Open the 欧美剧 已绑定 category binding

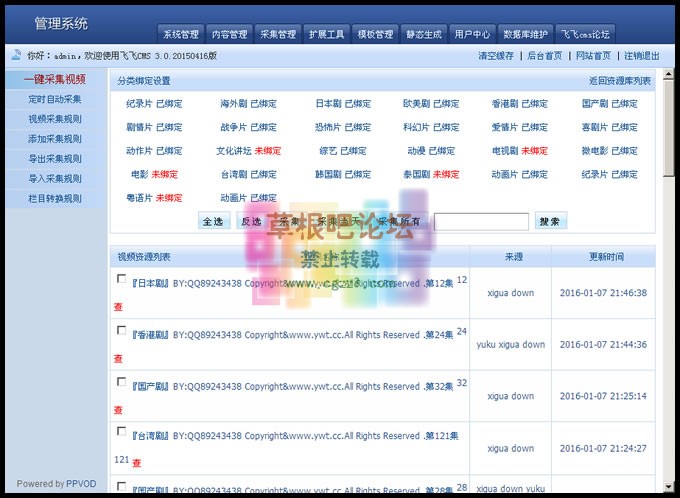[431, 104]
